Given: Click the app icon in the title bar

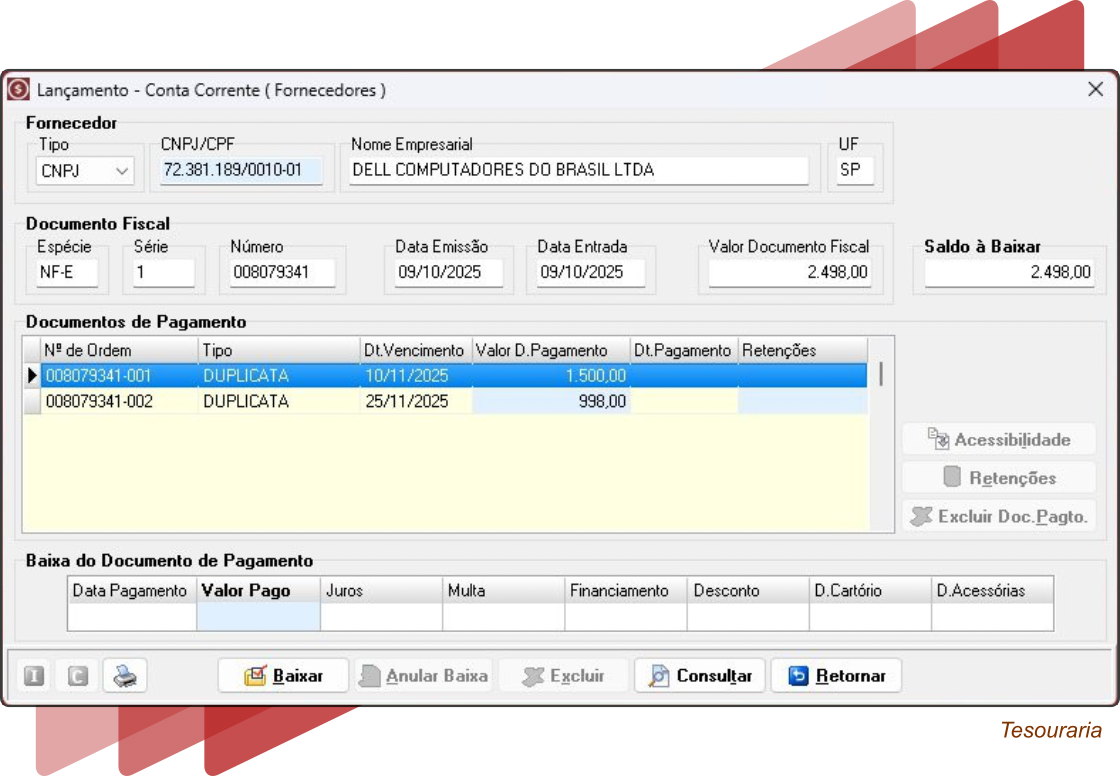Looking at the screenshot, I should point(18,90).
